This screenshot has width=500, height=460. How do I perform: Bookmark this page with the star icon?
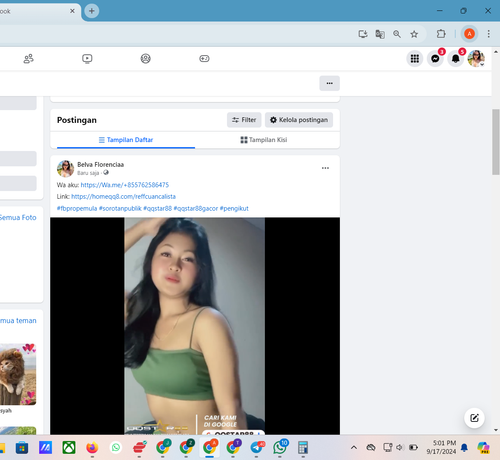click(414, 34)
